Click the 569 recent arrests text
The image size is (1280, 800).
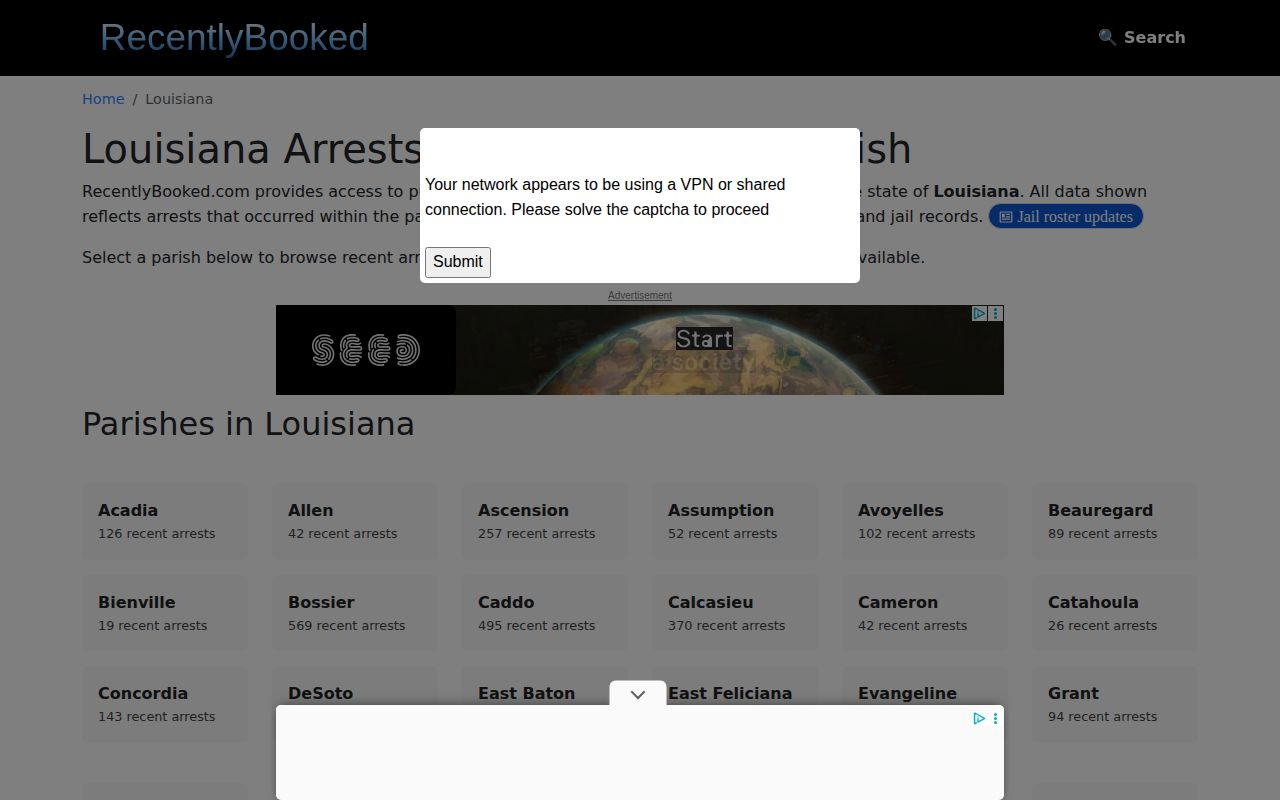346,625
